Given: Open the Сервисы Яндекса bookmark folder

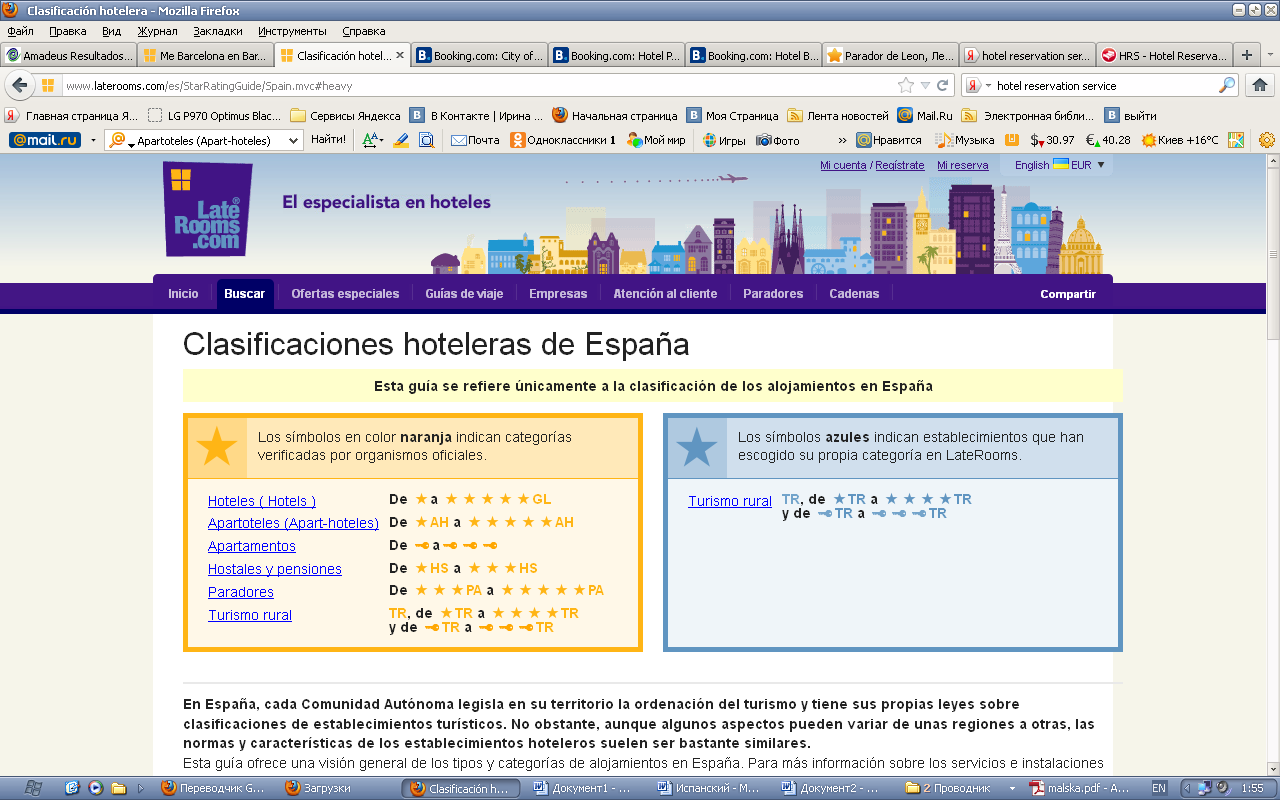Looking at the screenshot, I should (345, 115).
